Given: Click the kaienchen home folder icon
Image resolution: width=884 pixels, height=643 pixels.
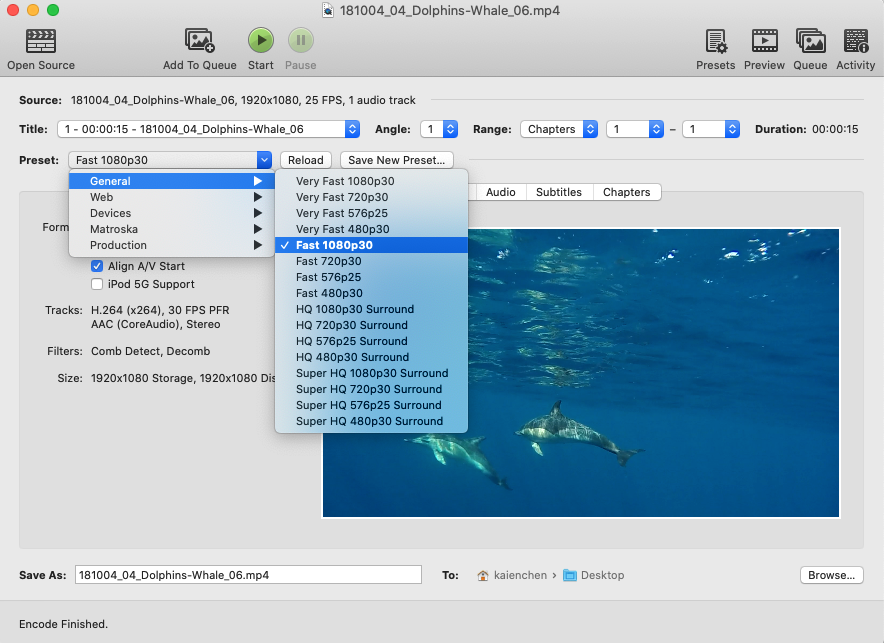Looking at the screenshot, I should click(x=483, y=575).
